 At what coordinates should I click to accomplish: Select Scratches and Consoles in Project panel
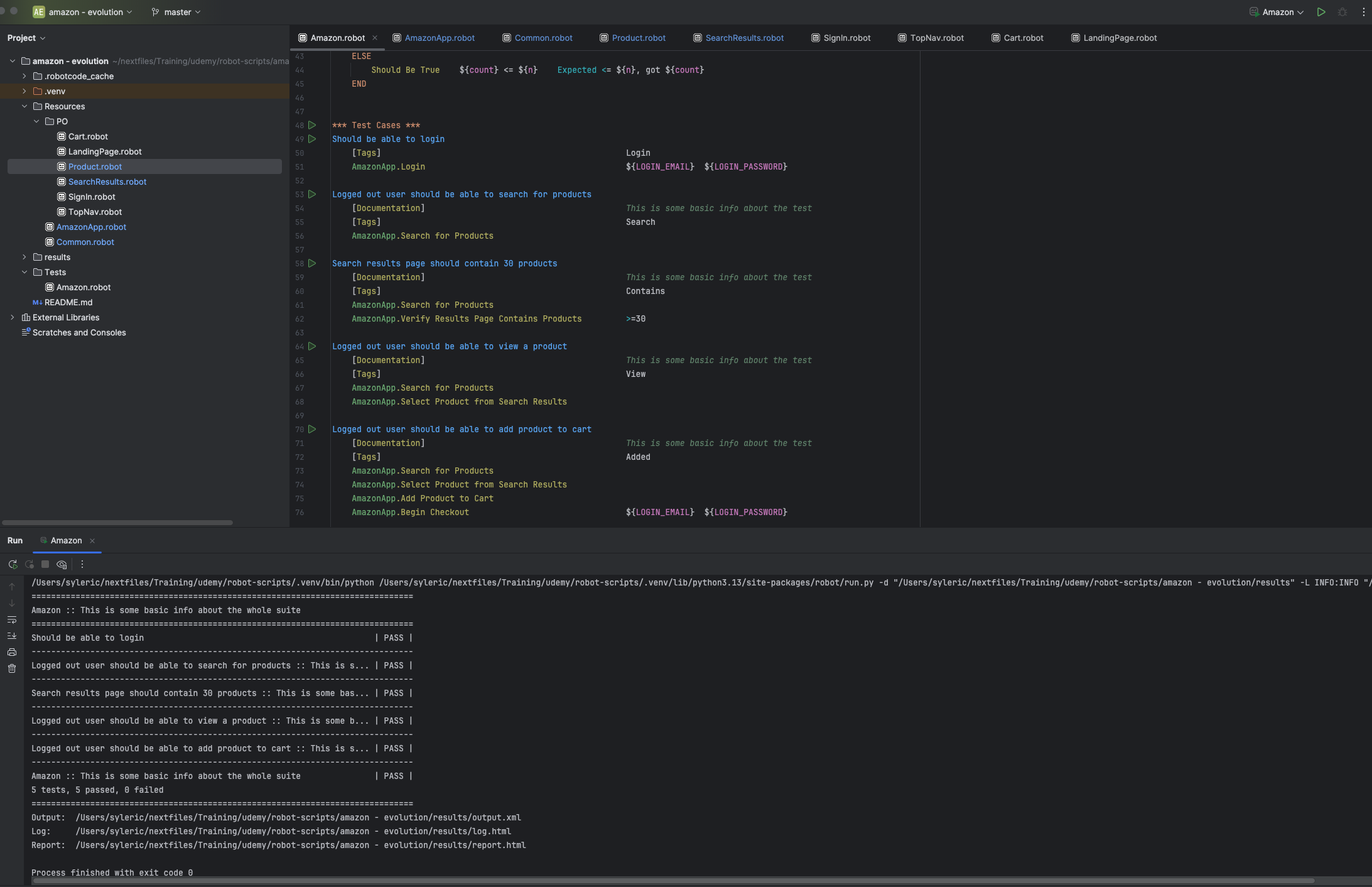(79, 332)
